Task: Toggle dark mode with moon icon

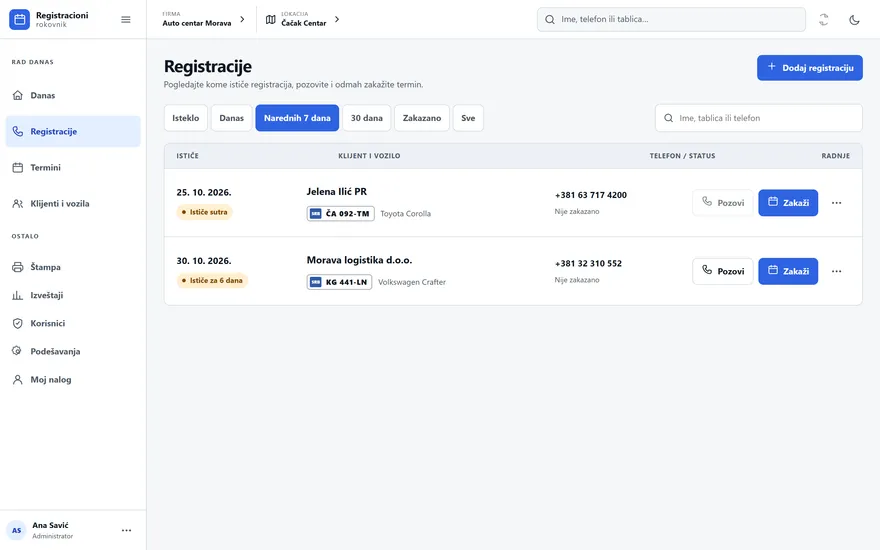Action: pyautogui.click(x=854, y=20)
